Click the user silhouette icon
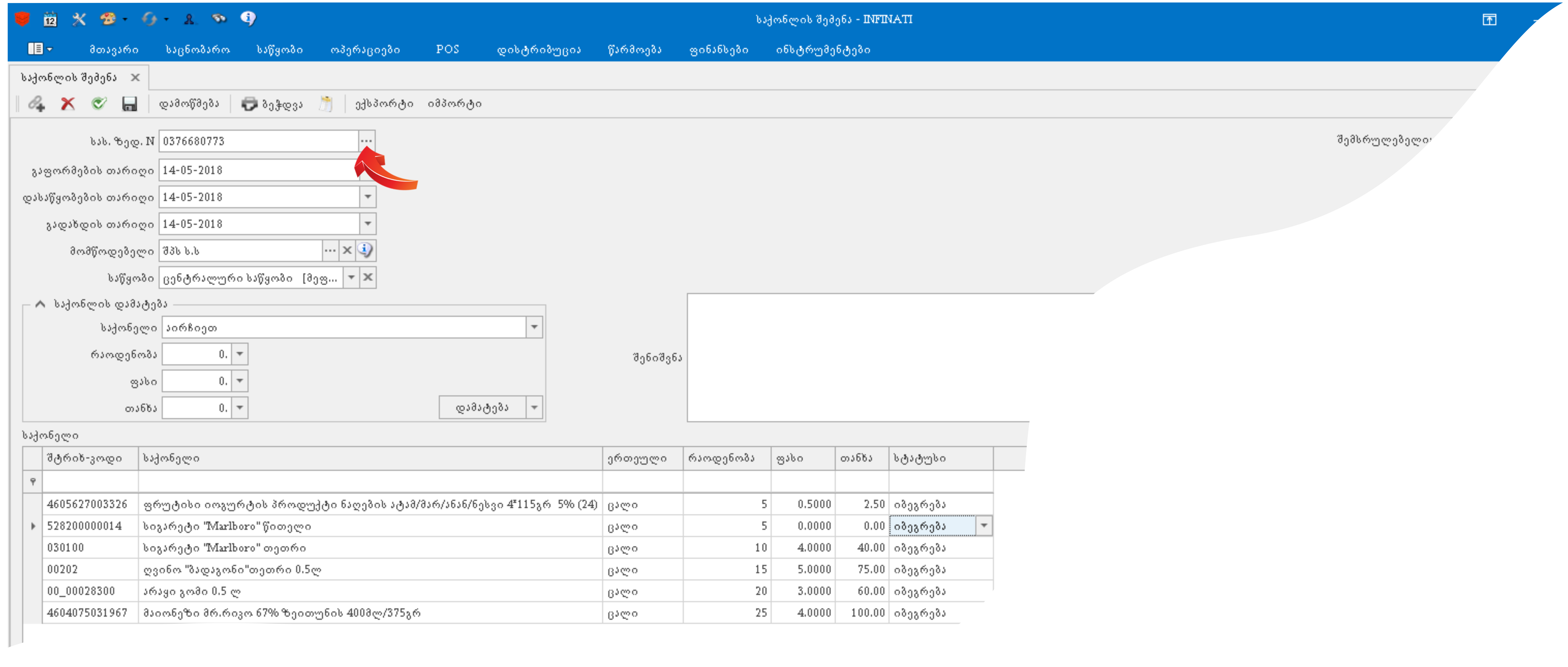Screen dimensions: 1568x667 pyautogui.click(x=189, y=19)
